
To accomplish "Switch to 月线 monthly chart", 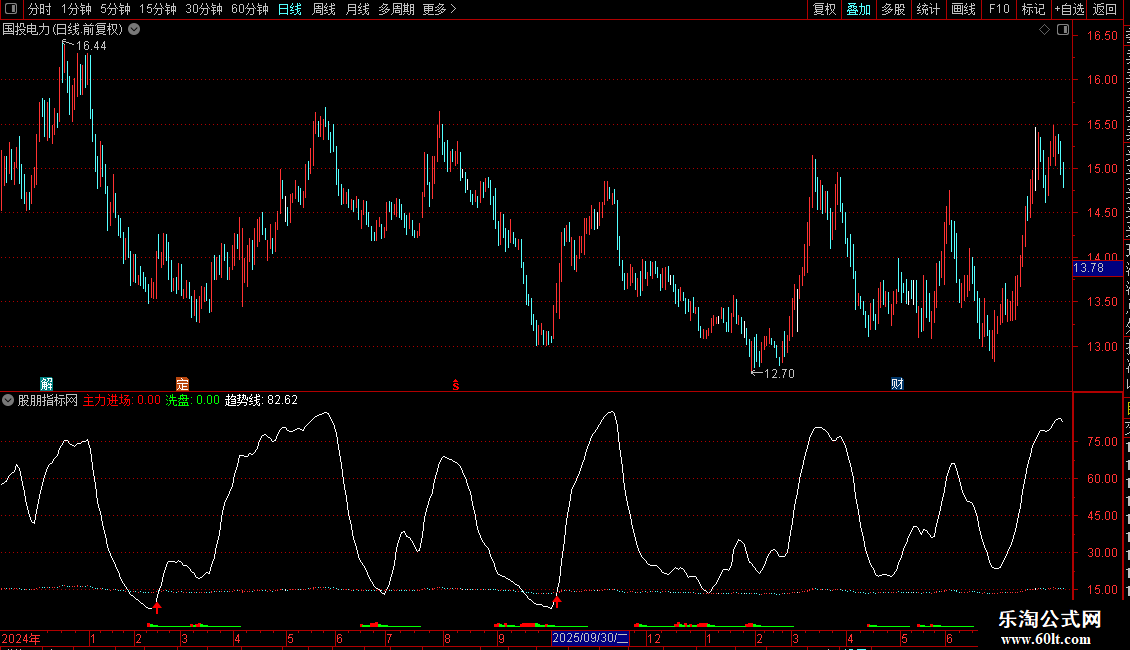I will [357, 9].
